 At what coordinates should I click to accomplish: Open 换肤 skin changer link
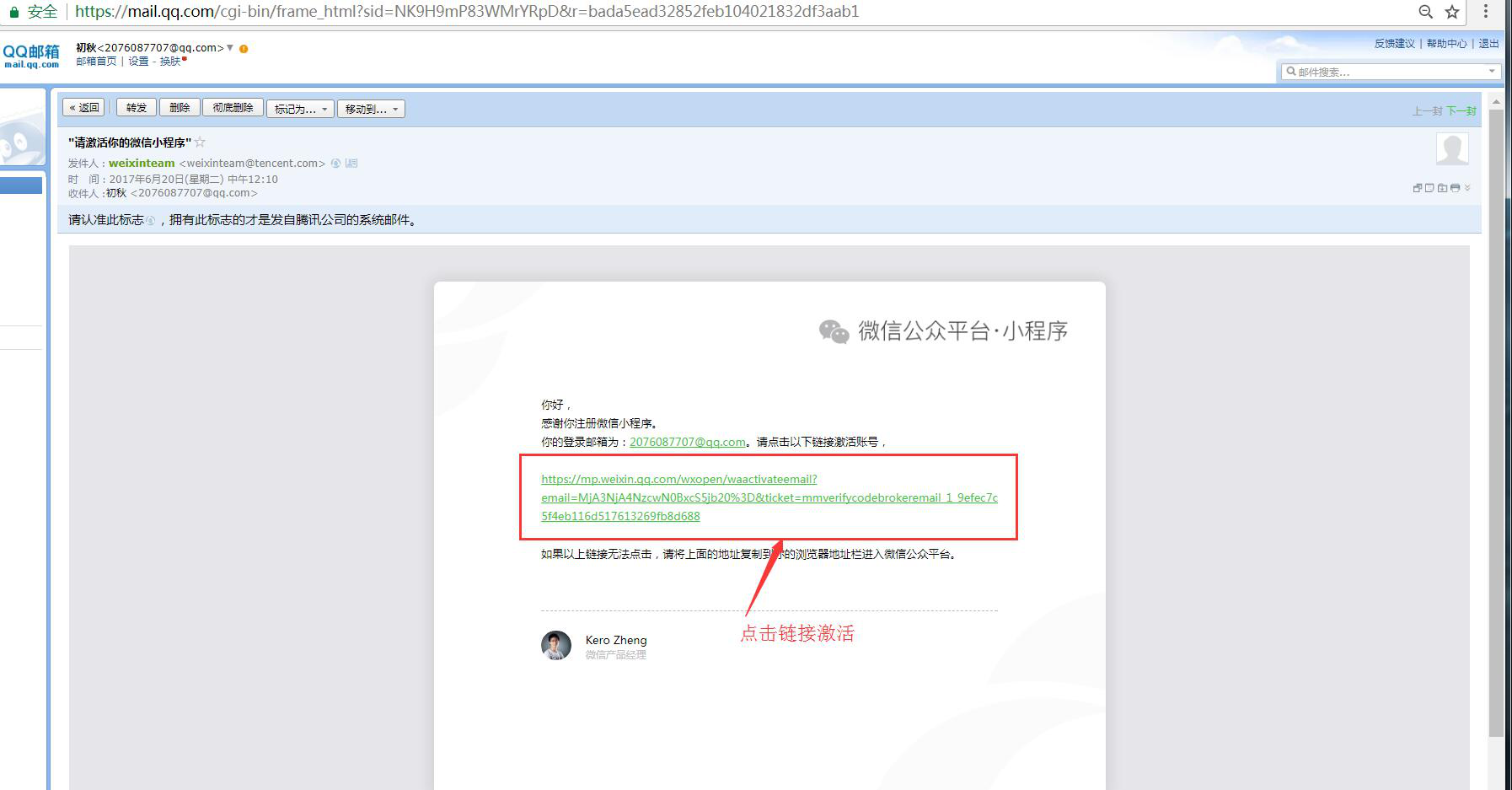(170, 61)
